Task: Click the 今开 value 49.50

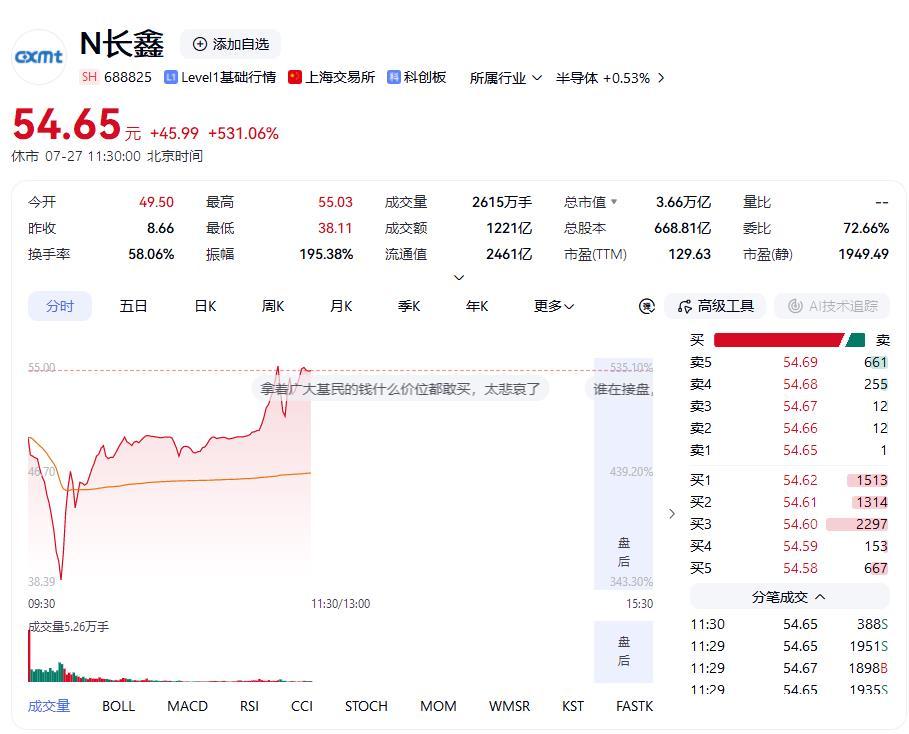Action: click(156, 202)
